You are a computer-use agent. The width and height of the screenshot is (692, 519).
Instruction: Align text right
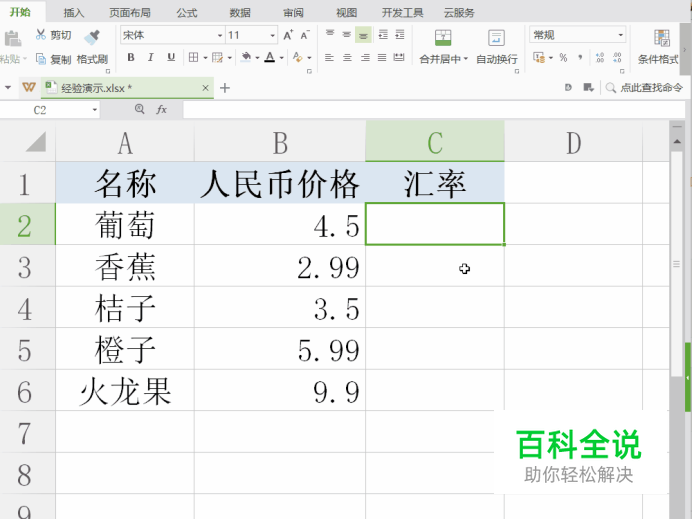coord(365,57)
